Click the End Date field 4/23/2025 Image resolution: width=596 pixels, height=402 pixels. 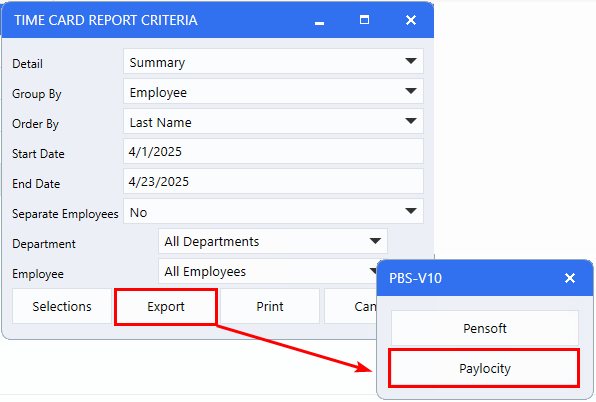coord(273,181)
